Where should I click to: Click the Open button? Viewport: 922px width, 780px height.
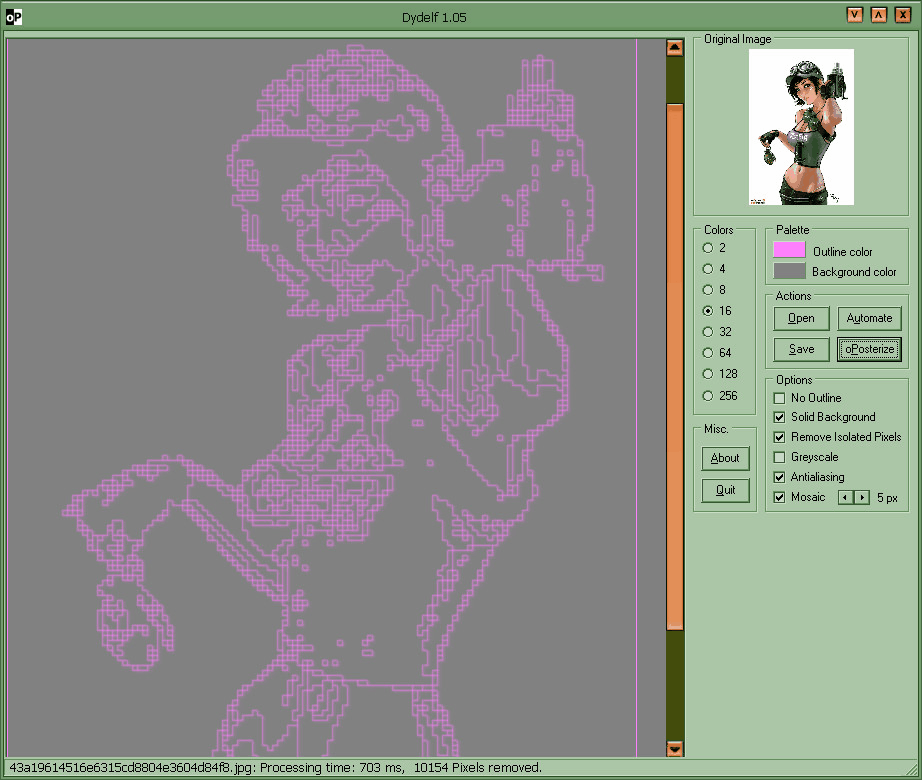(801, 318)
